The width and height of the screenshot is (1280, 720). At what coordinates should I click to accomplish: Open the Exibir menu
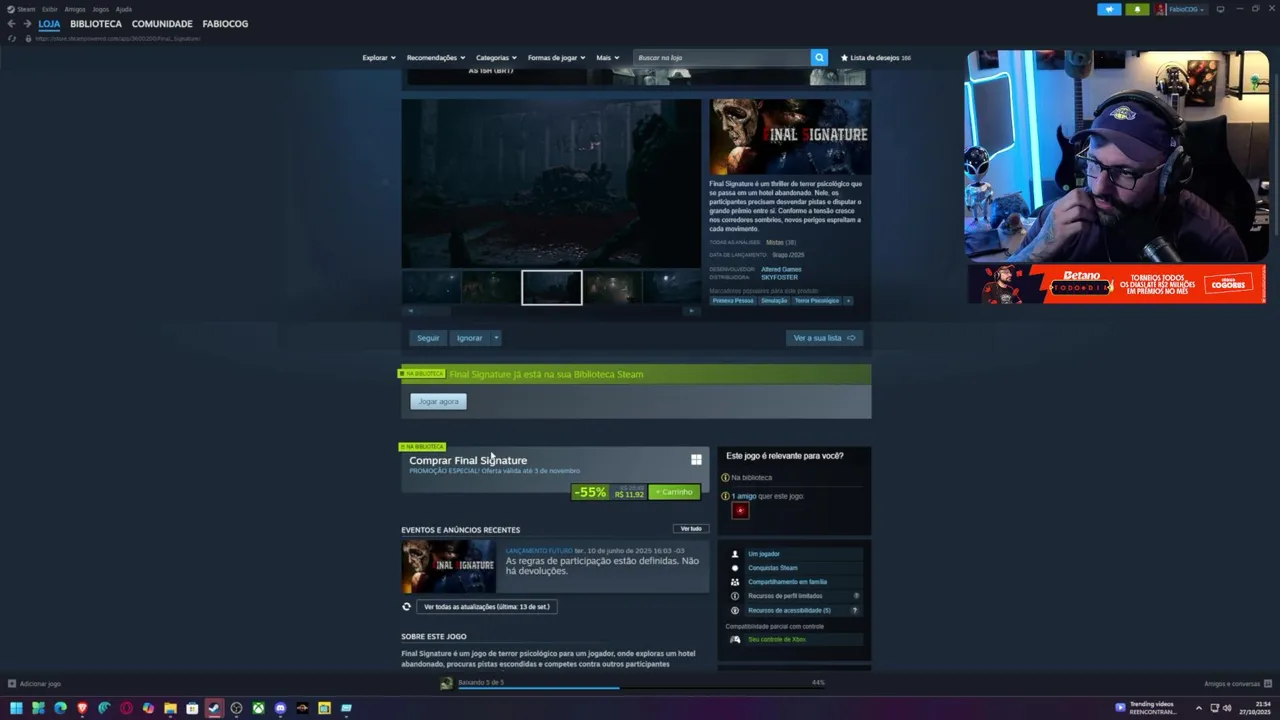pos(50,9)
